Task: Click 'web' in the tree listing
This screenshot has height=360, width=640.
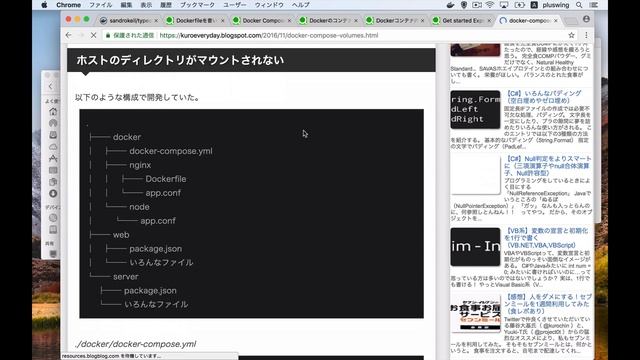Action: pyautogui.click(x=121, y=235)
